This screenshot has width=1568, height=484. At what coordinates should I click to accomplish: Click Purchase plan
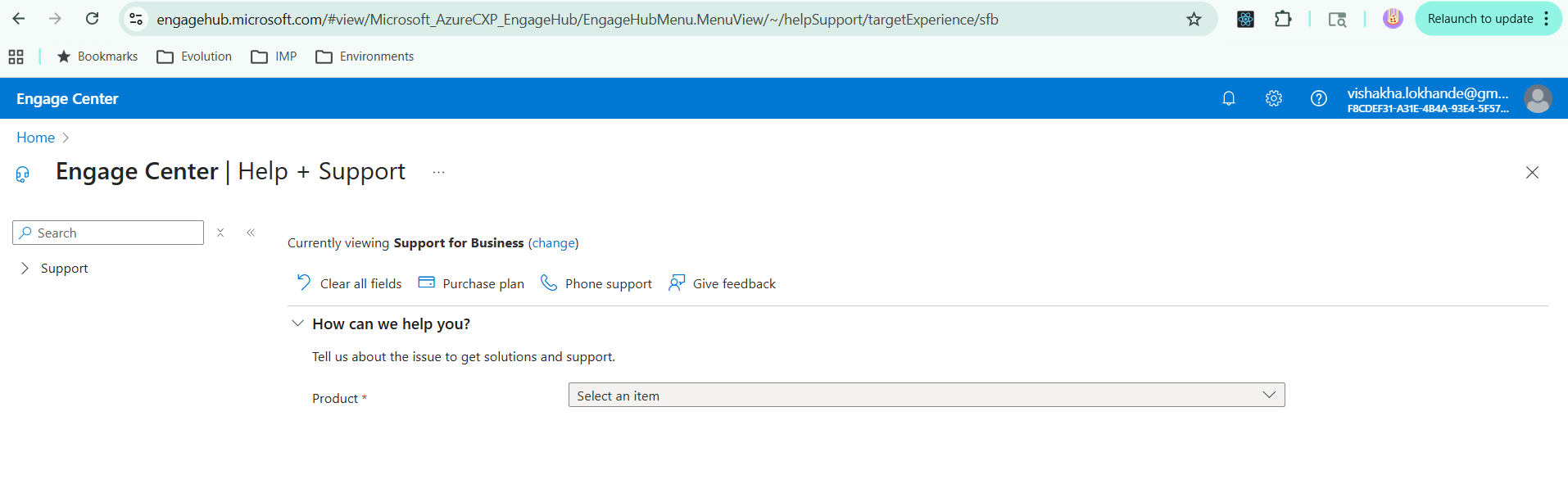point(471,283)
